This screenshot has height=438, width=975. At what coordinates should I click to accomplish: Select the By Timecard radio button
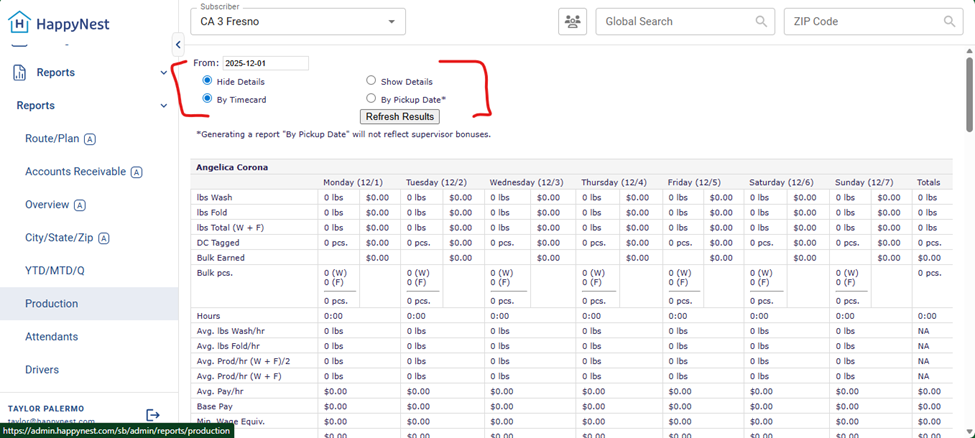pyautogui.click(x=207, y=99)
